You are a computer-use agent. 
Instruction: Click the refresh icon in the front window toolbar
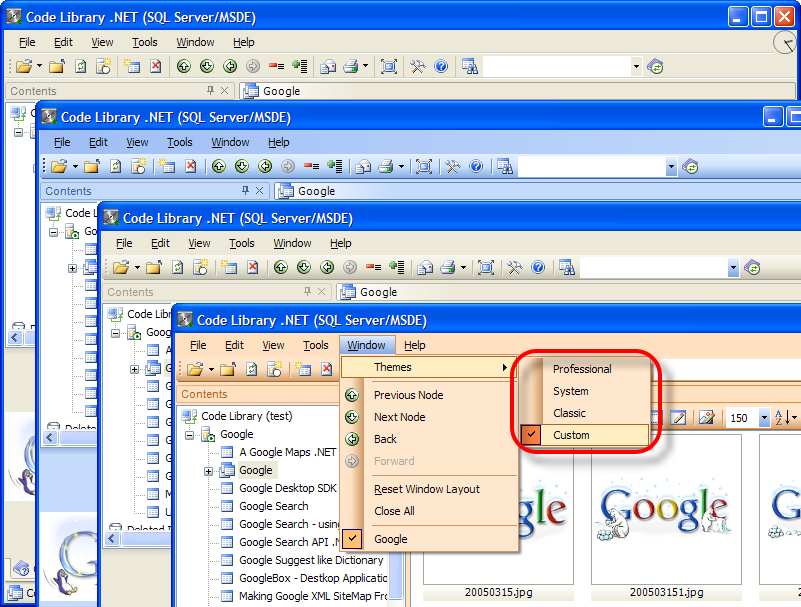(x=251, y=369)
